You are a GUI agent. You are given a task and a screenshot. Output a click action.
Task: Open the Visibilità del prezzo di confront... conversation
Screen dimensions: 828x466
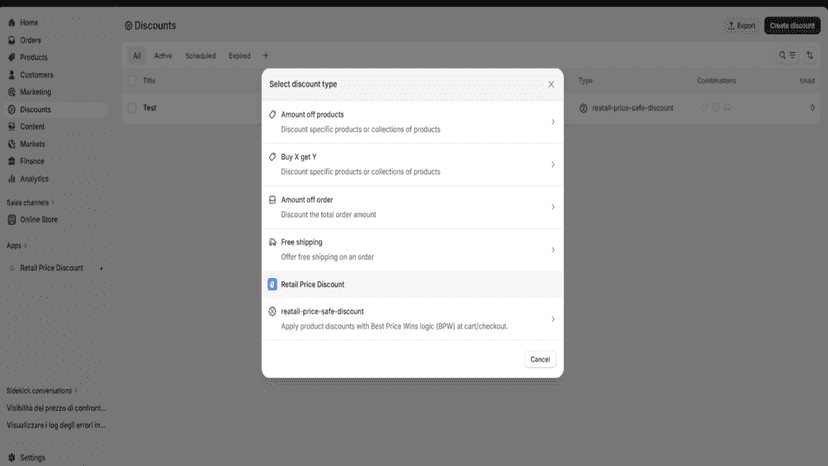click(x=56, y=408)
